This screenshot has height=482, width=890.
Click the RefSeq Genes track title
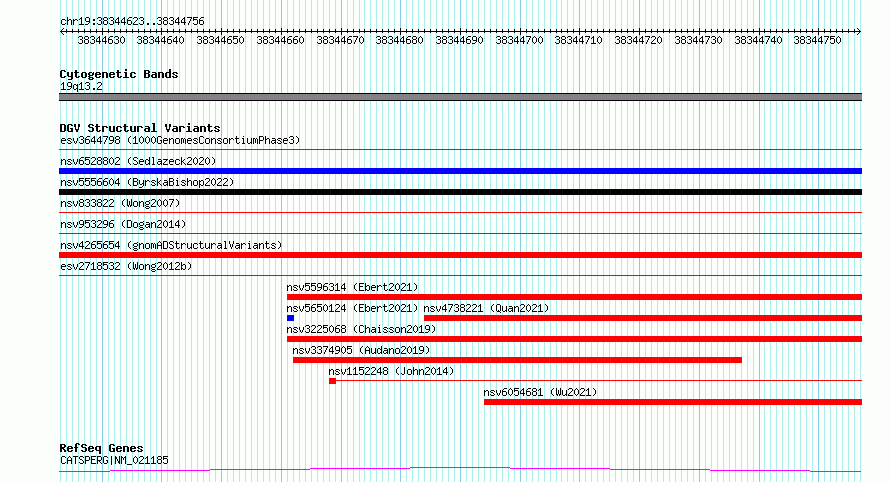(x=101, y=448)
